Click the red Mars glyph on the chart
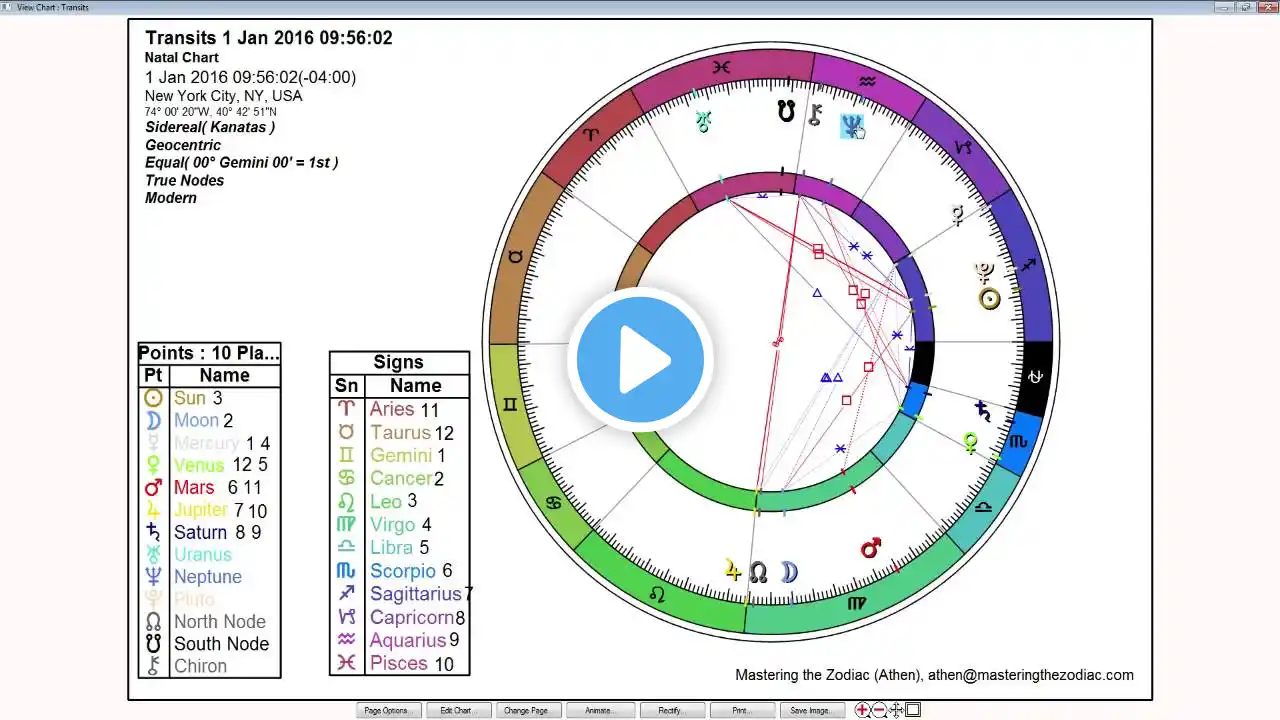The image size is (1280, 720). [x=871, y=548]
